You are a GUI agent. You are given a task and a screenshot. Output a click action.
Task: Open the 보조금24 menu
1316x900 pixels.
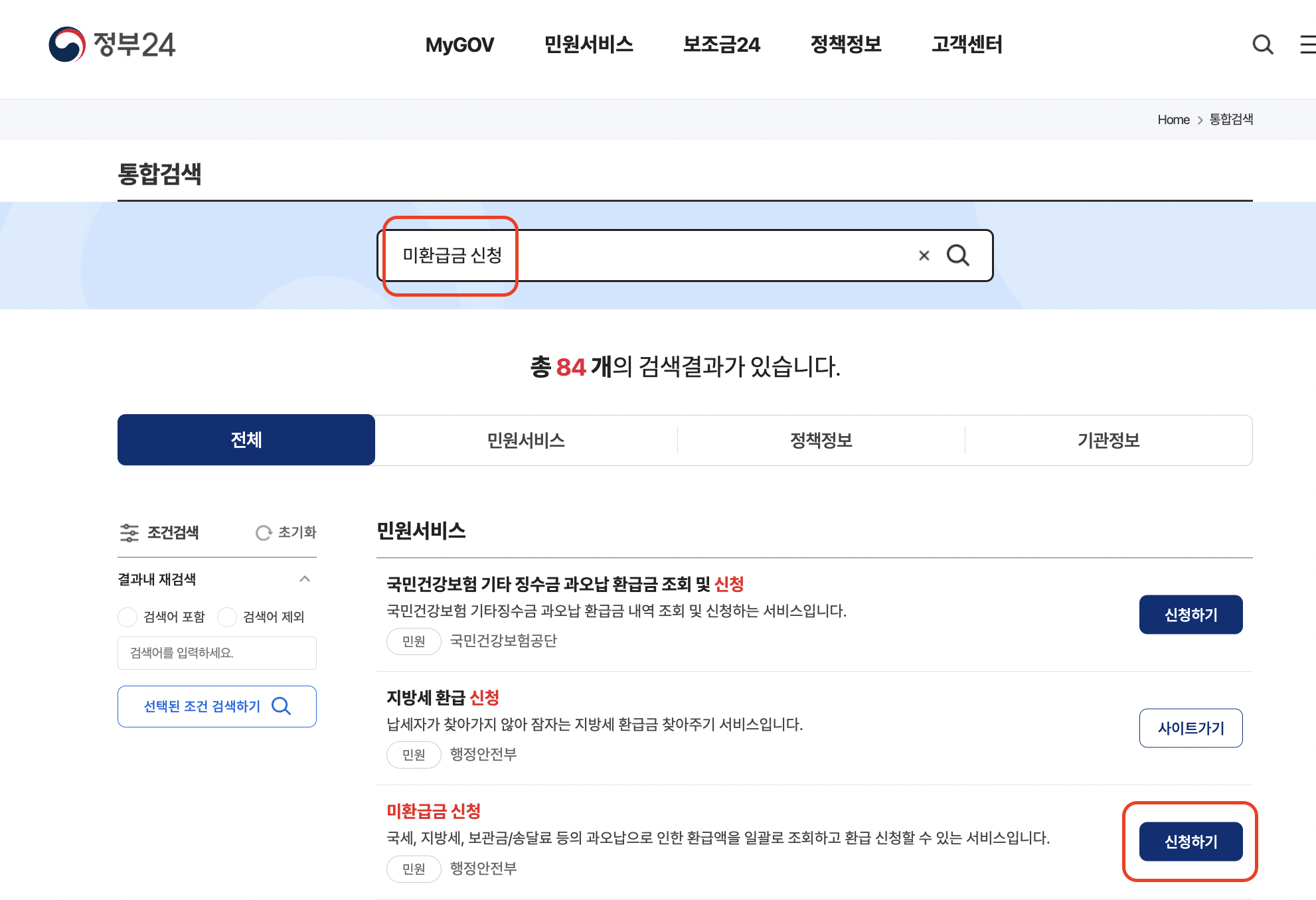tap(722, 44)
